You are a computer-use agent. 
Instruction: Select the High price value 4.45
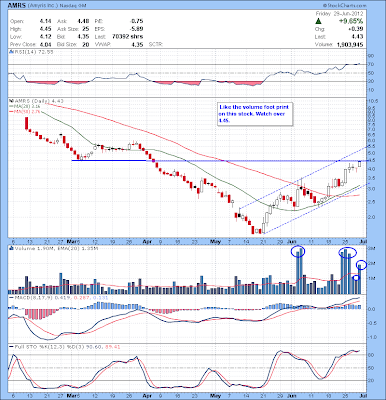(x=45, y=29)
